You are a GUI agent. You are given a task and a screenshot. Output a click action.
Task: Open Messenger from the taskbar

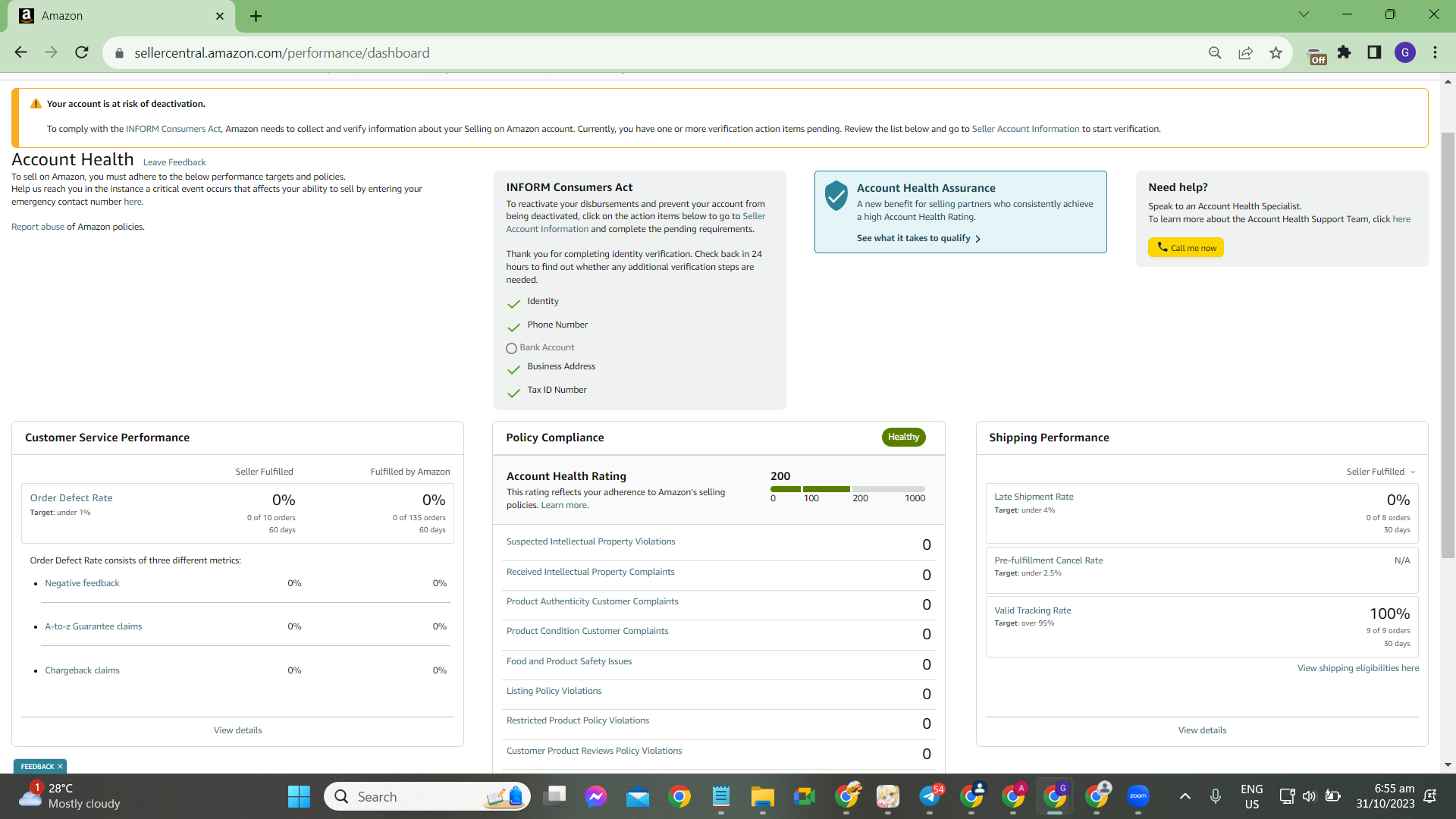[x=596, y=796]
